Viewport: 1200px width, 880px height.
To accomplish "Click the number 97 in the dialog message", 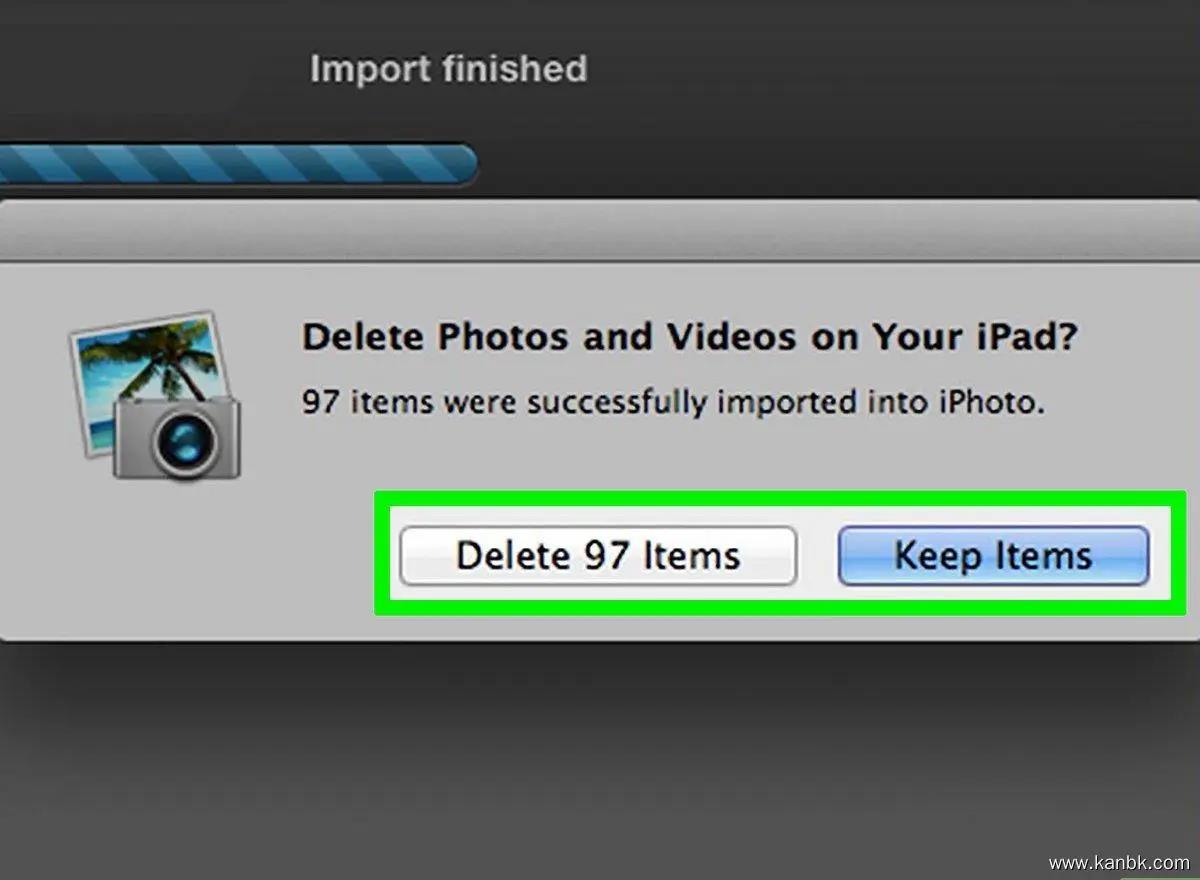I will [320, 402].
